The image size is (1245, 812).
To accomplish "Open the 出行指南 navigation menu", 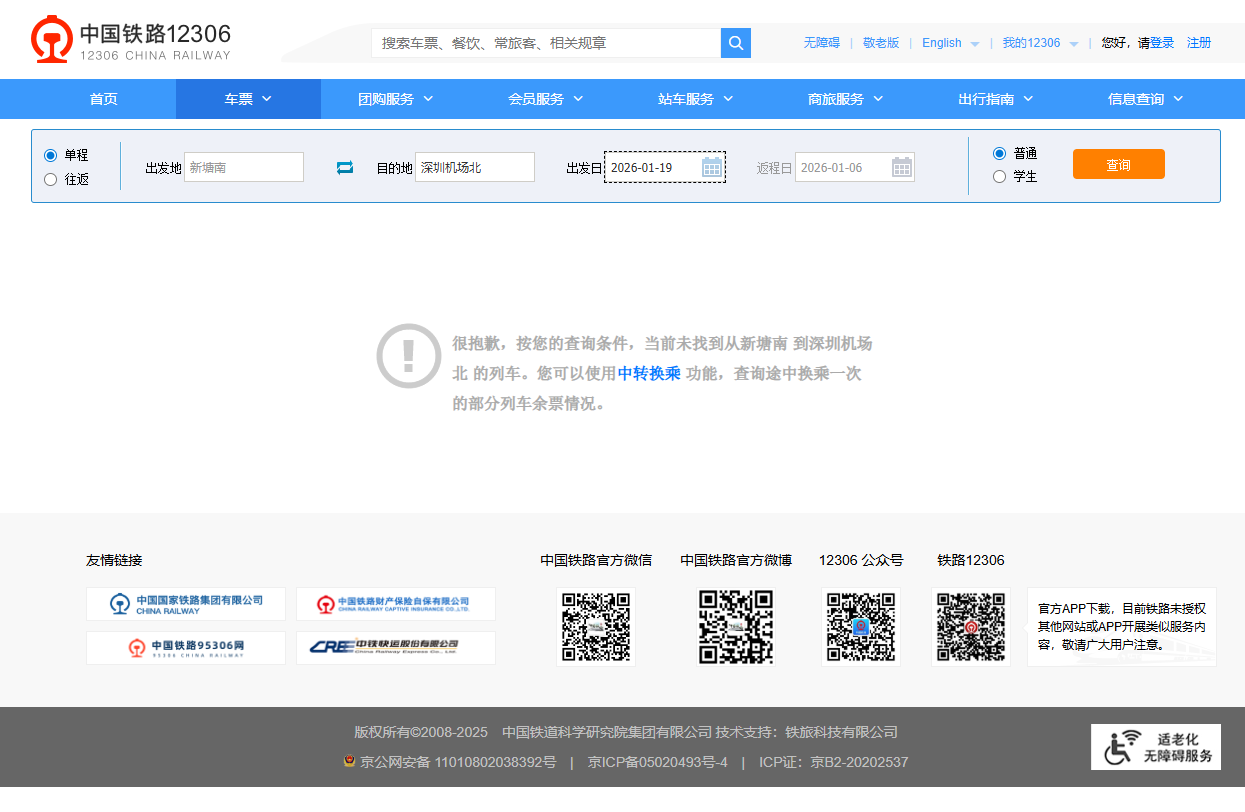I will [997, 99].
